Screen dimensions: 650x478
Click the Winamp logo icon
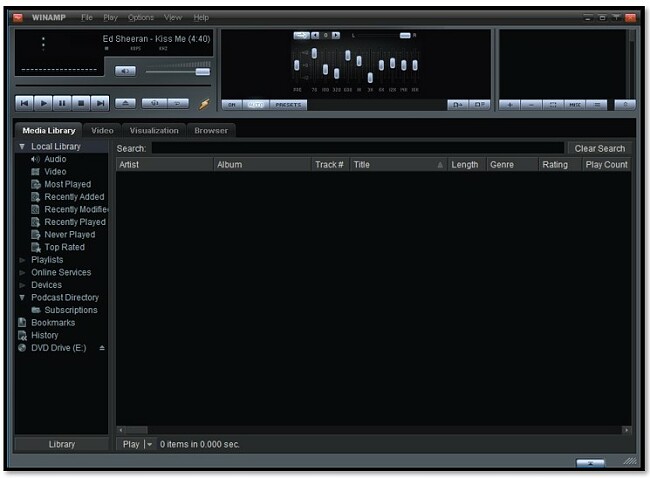pyautogui.click(x=18, y=17)
